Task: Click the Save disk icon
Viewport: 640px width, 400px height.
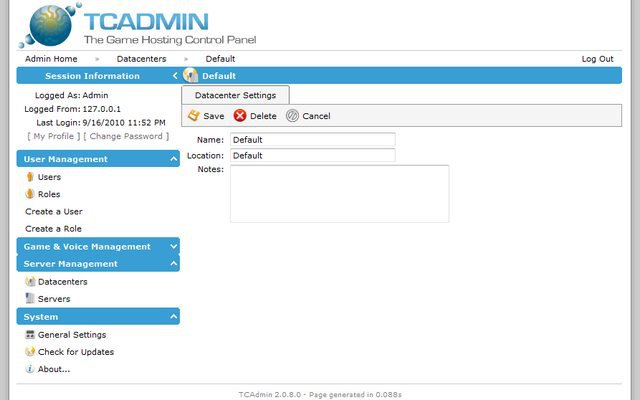Action: [x=194, y=116]
